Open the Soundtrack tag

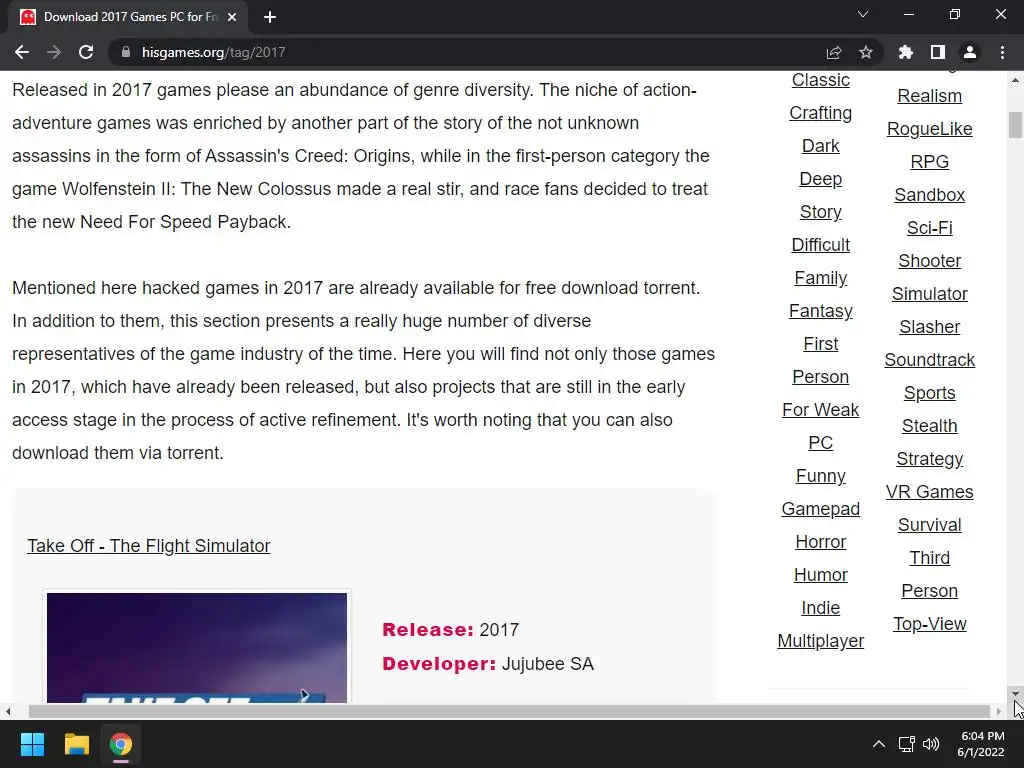pyautogui.click(x=930, y=360)
